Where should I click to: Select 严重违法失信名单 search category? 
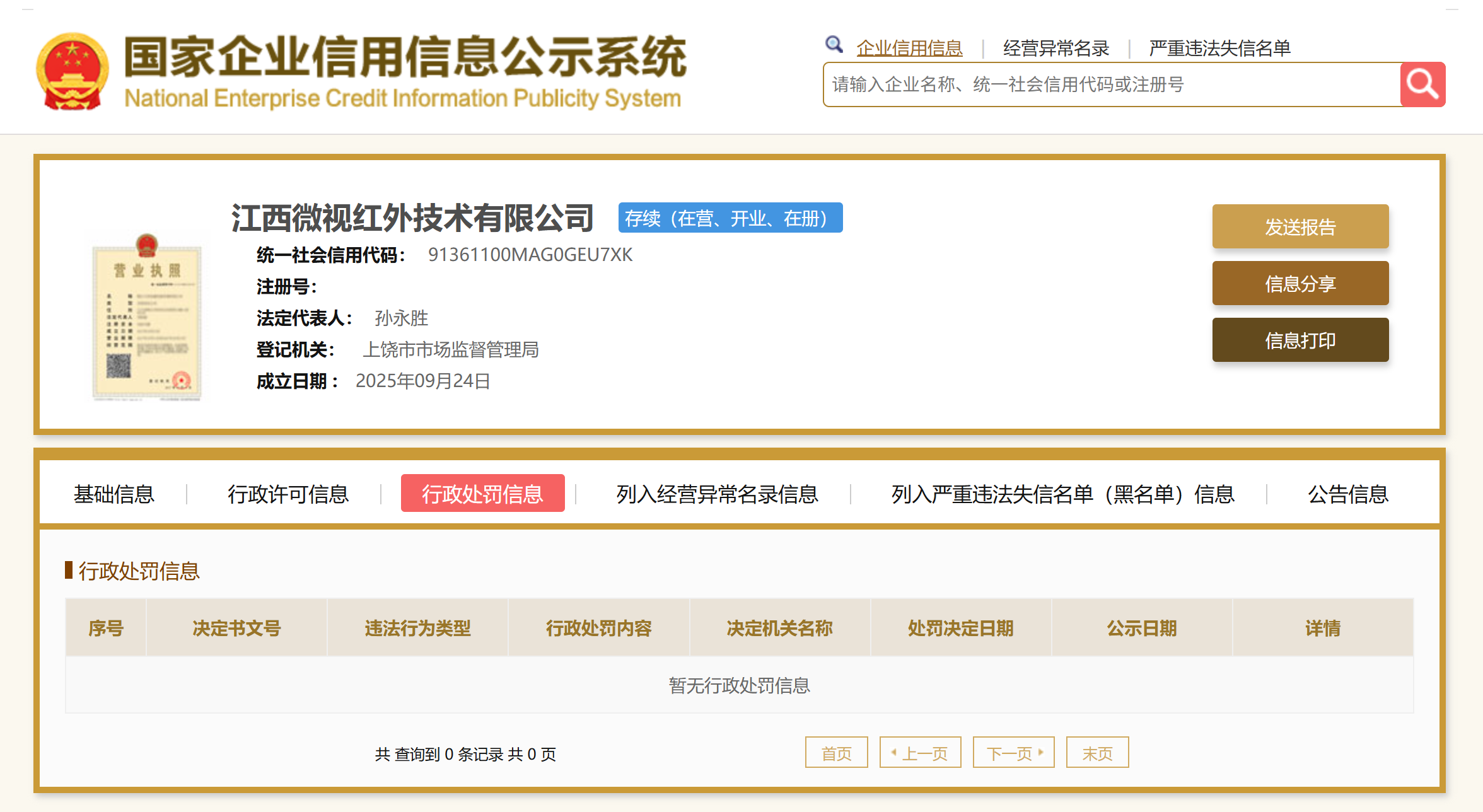coord(1219,48)
